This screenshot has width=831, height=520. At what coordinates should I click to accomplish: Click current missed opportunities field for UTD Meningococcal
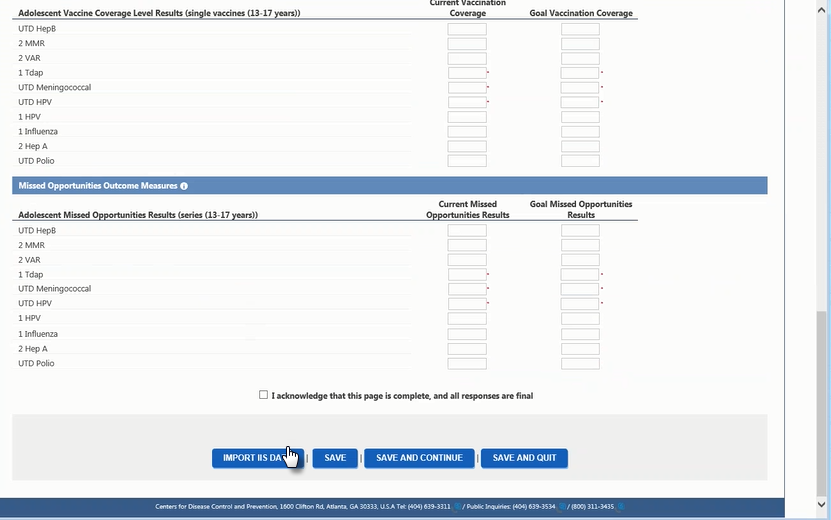pos(467,289)
